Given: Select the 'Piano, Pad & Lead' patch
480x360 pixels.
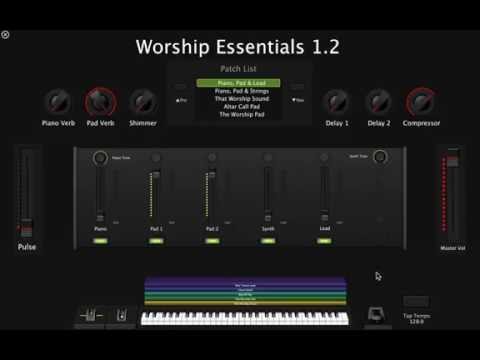Looking at the screenshot, I should coord(238,83).
